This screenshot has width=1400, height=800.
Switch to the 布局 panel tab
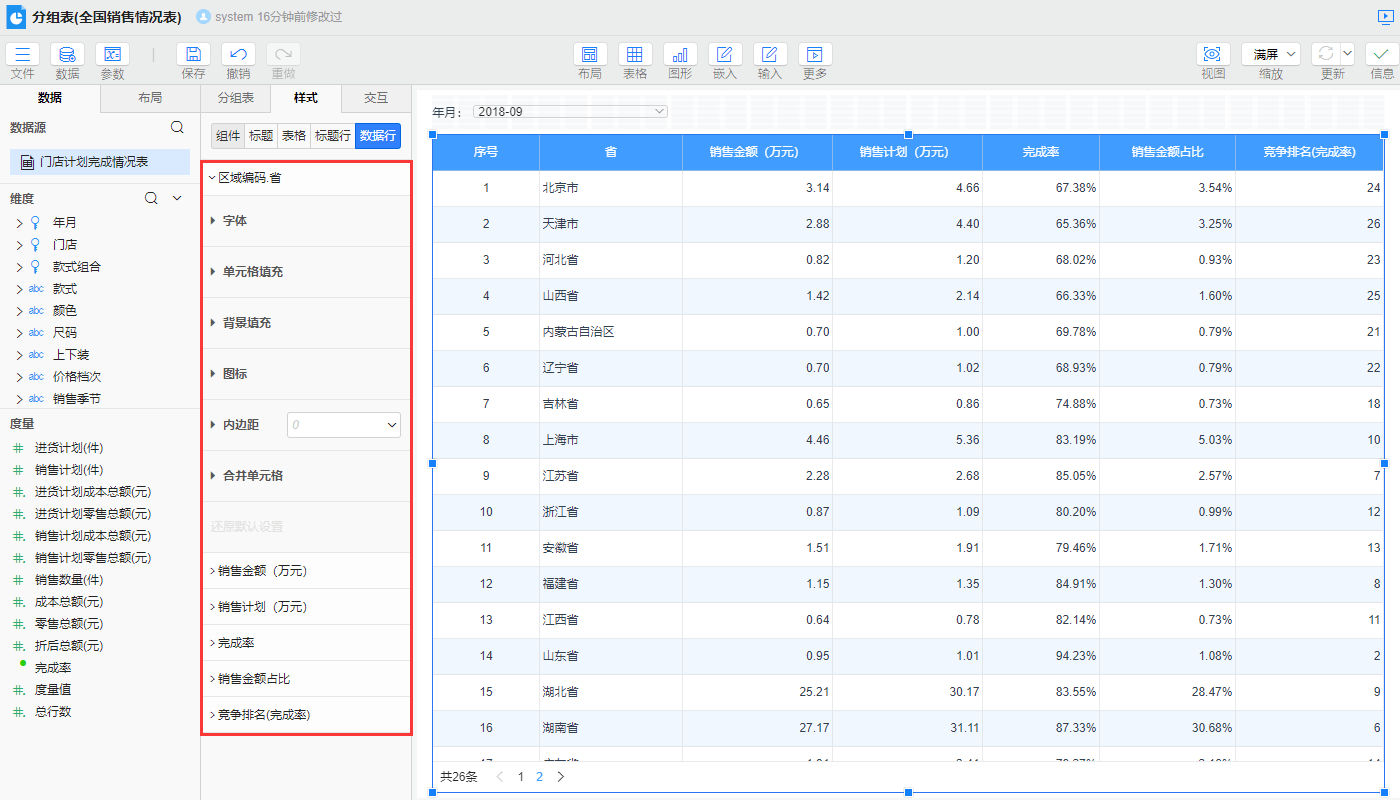(x=150, y=98)
